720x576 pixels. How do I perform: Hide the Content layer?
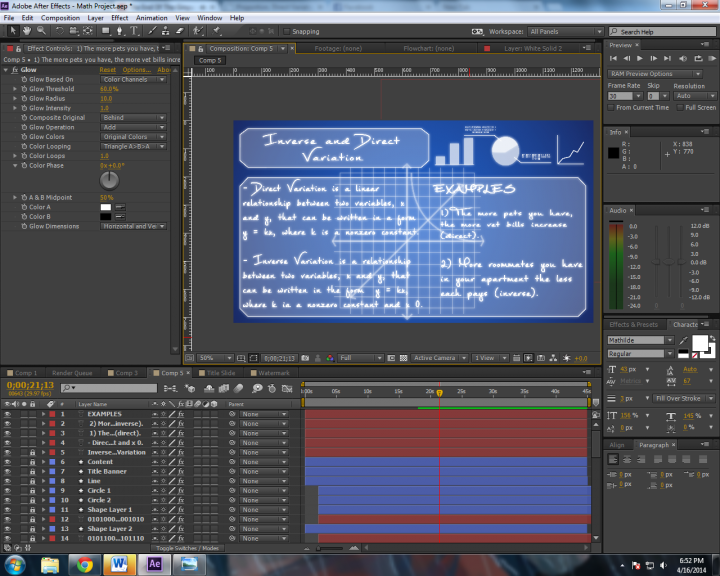7,462
